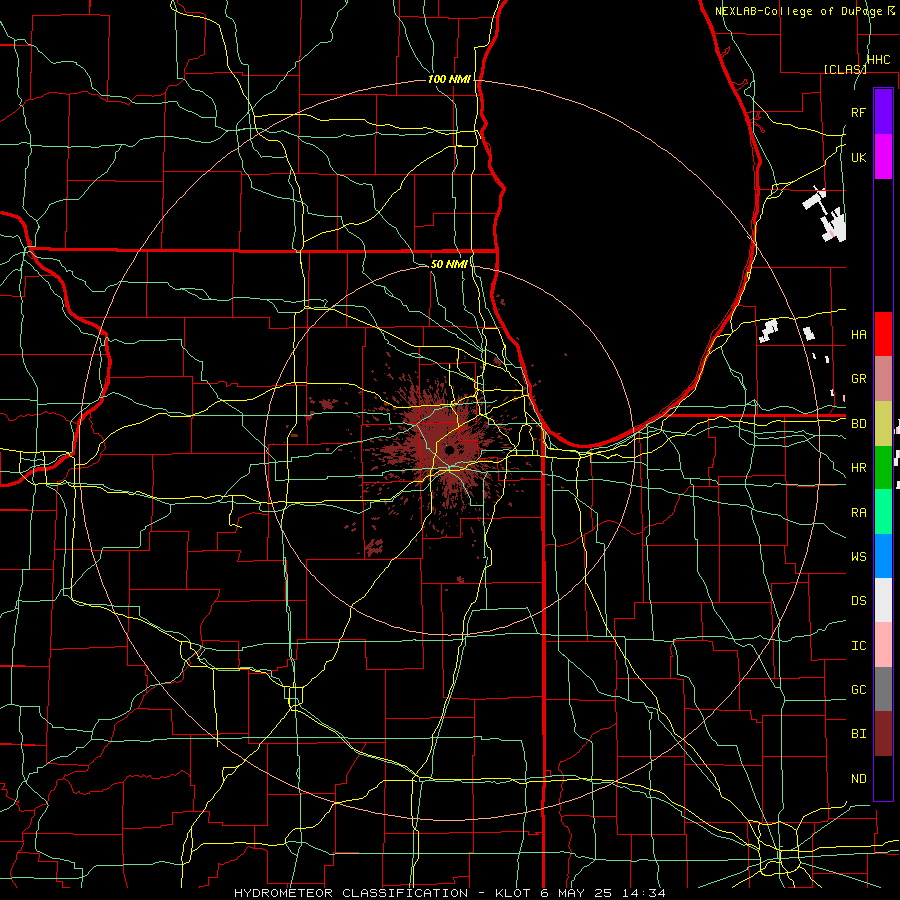The width and height of the screenshot is (900, 900).
Task: Click the HR legend label
Action: click(x=858, y=468)
